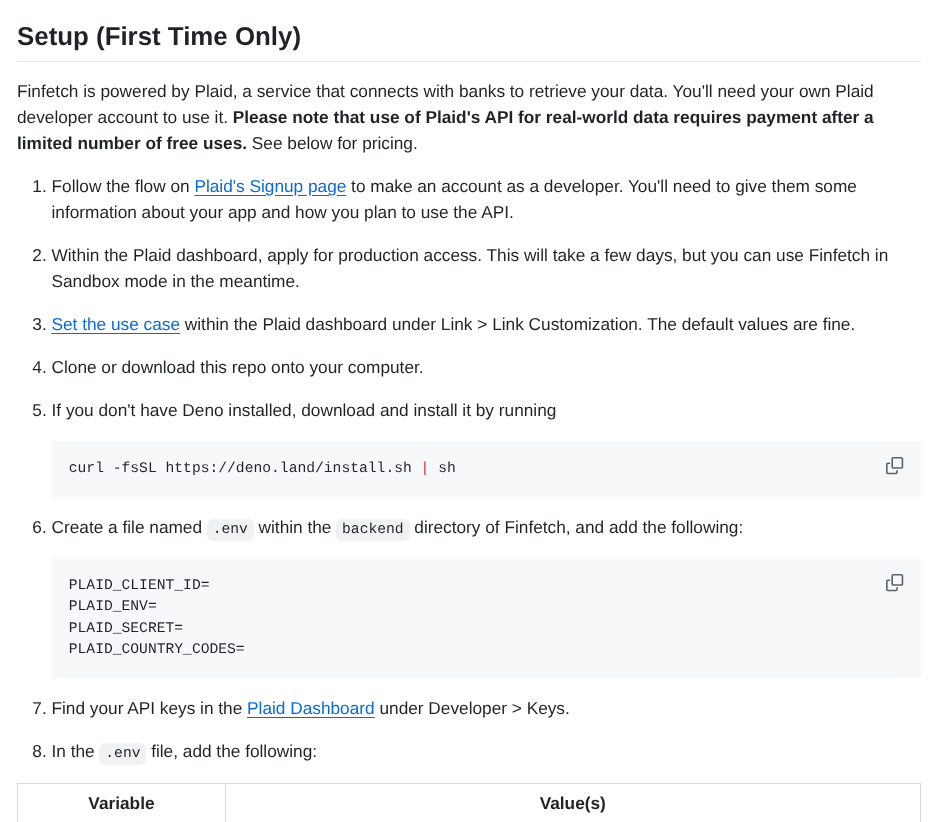Open Plaid's Signup page link
This screenshot has height=822, width=938.
[x=270, y=187]
